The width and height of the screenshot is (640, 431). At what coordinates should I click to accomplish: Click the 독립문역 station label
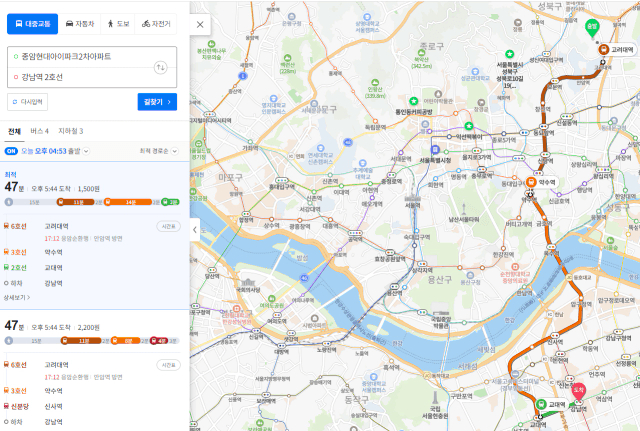point(375,127)
